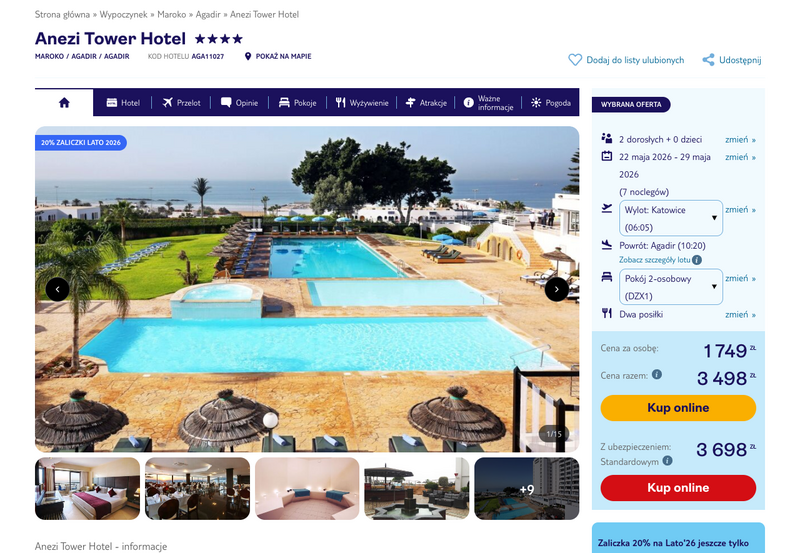The width and height of the screenshot is (800, 553).
Task: Click the map pin icon by Pokaż na mapie
Action: [248, 56]
